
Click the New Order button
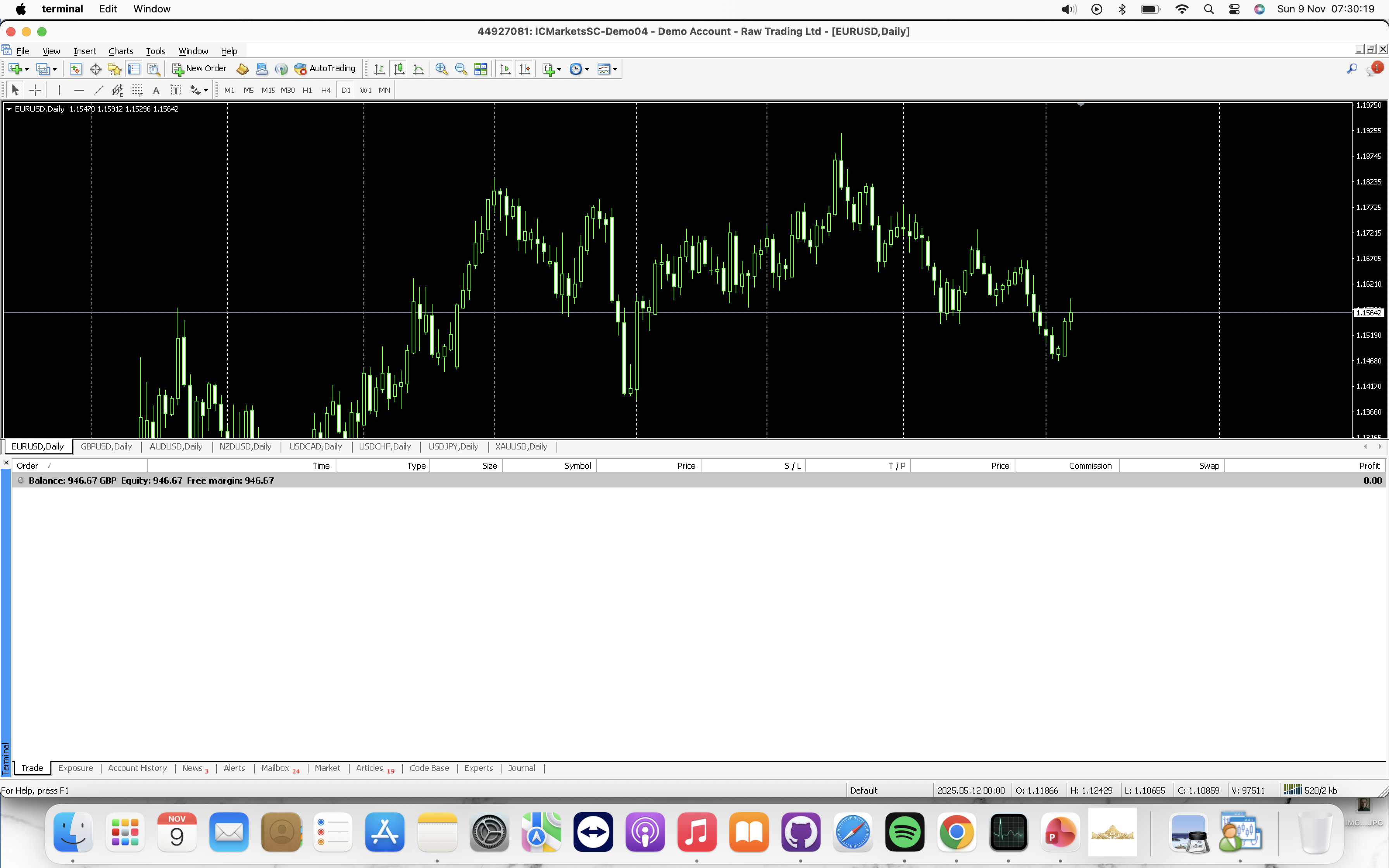pos(199,69)
